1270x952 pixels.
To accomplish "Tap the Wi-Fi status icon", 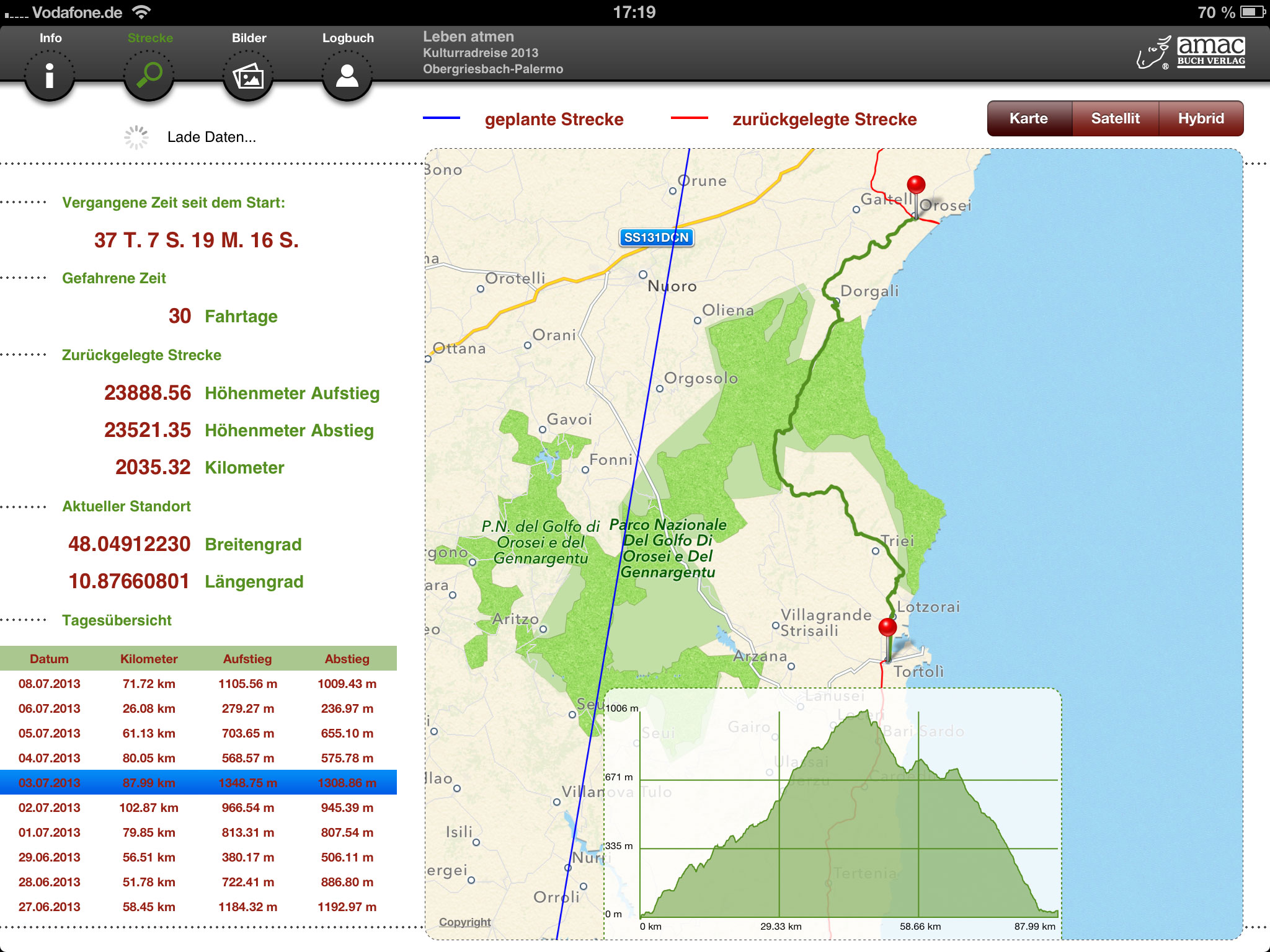I will click(x=142, y=12).
